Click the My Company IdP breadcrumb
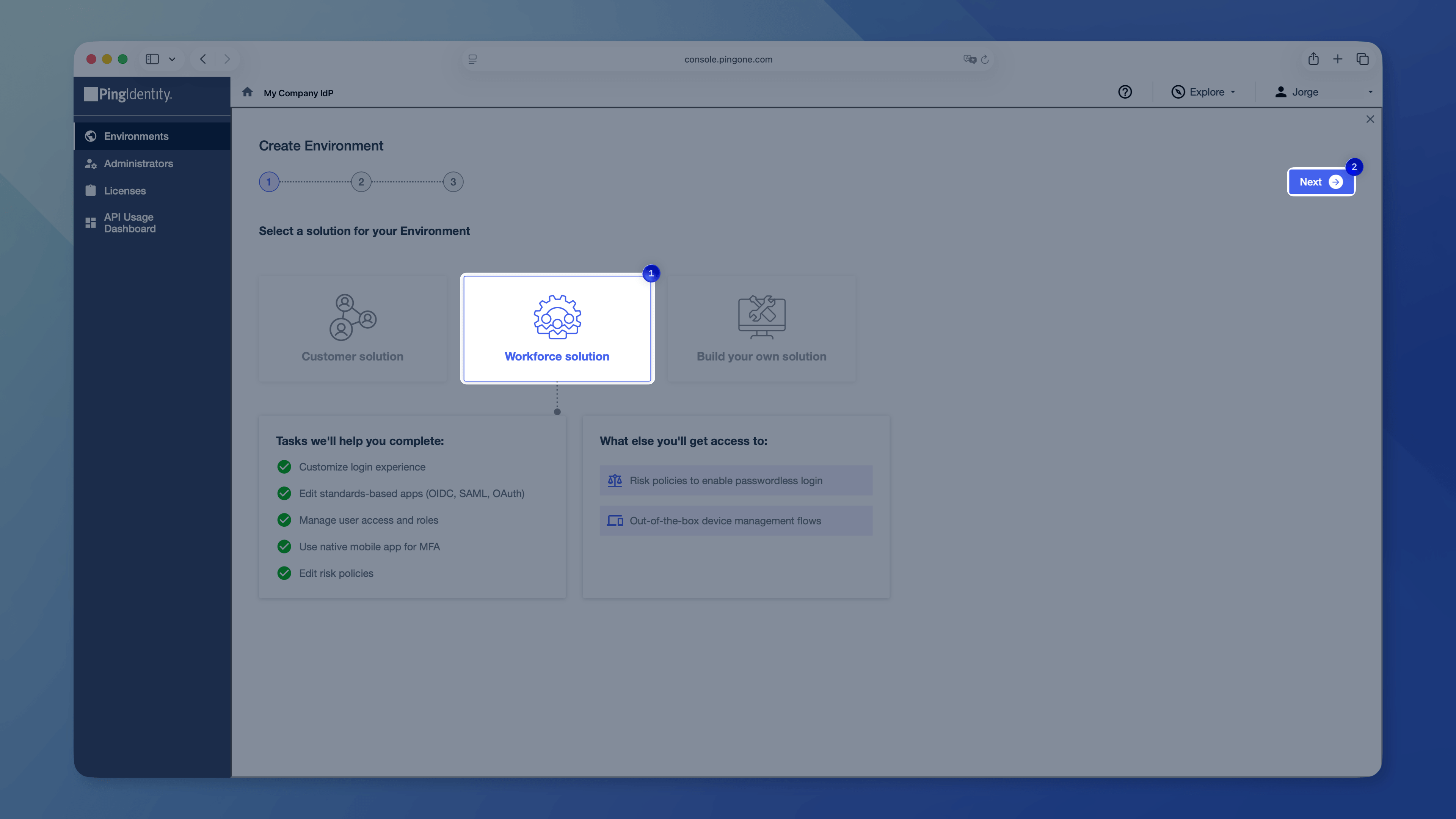The width and height of the screenshot is (1456, 819). 298,93
